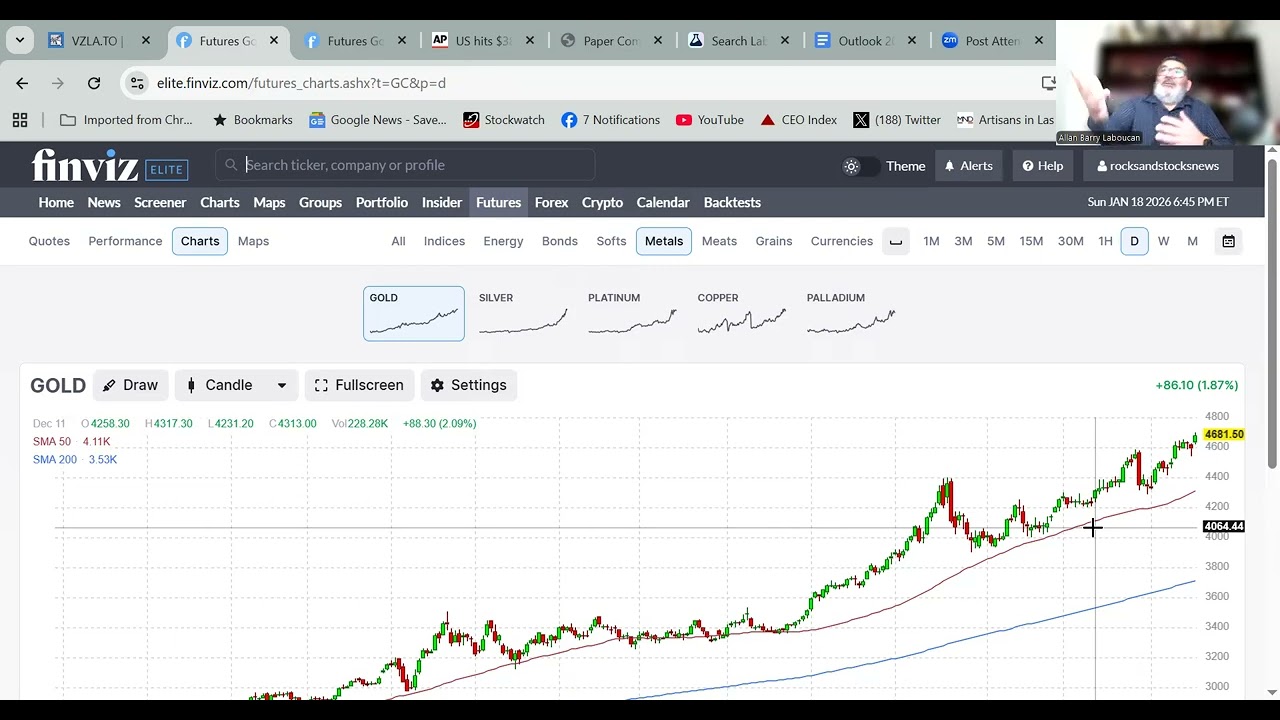1280x720 pixels.
Task: Switch to the Quotes sub-tab
Action: (49, 241)
